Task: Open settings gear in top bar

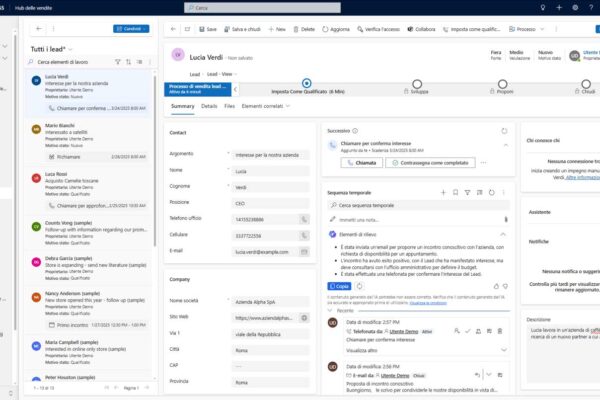Action: 575,7
